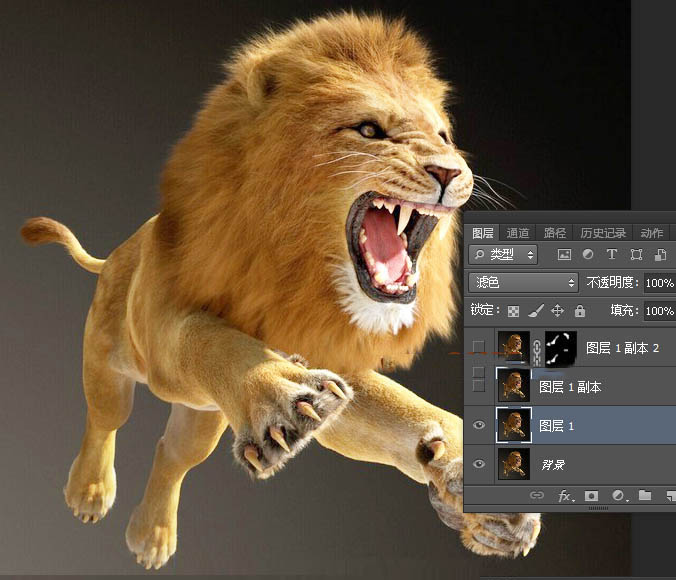Click the 不透明度 opacity label

click(610, 282)
